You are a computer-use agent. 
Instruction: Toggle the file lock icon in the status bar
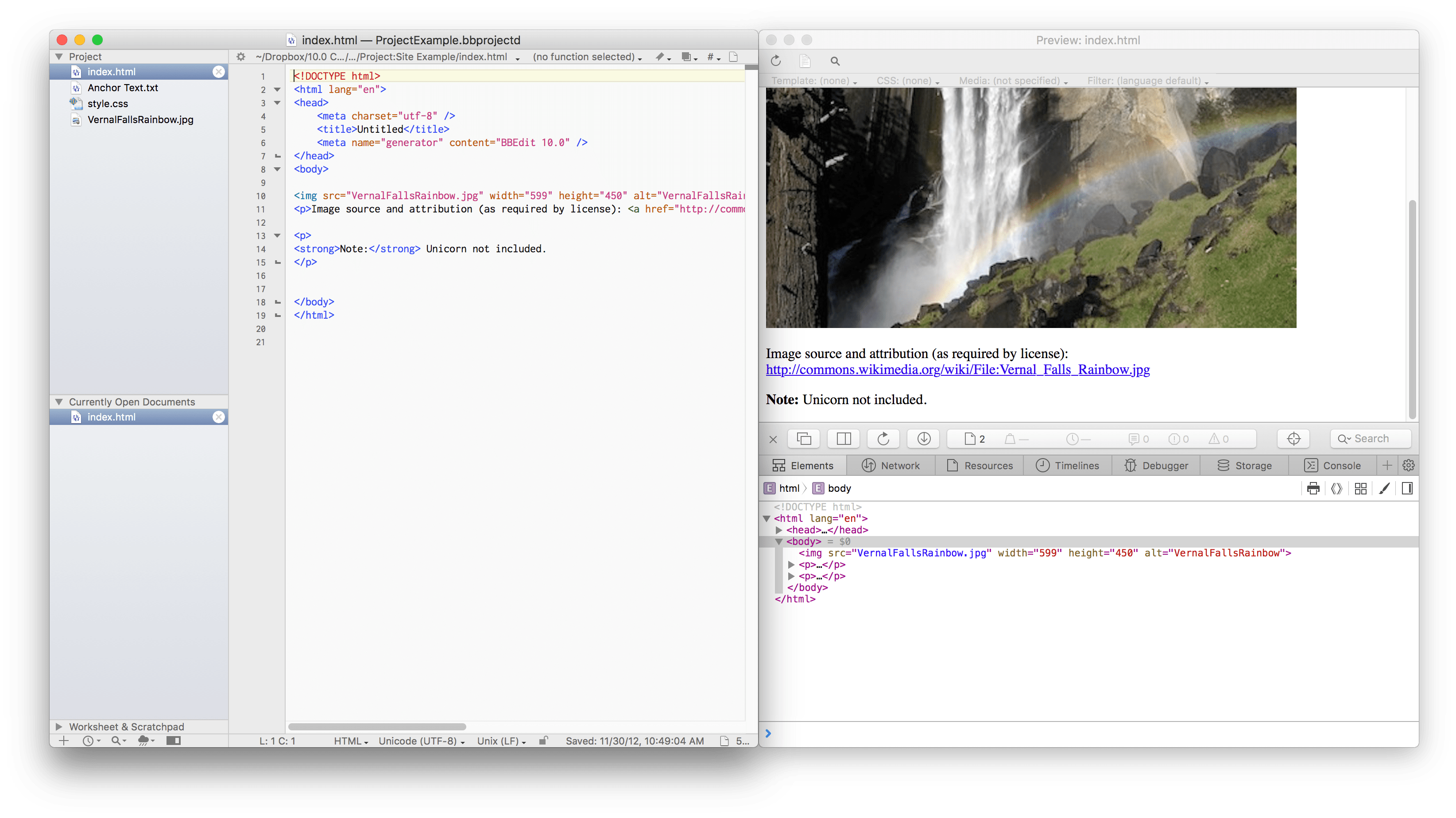point(543,741)
